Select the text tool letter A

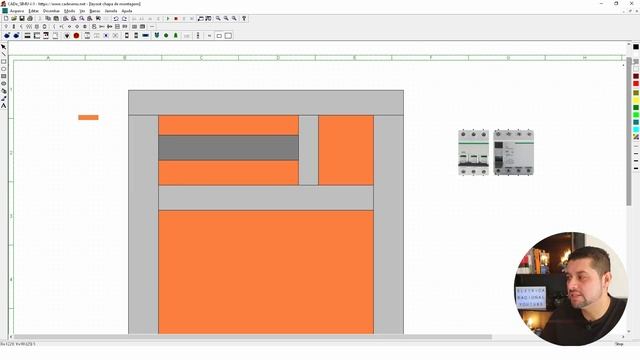pyautogui.click(x=4, y=106)
